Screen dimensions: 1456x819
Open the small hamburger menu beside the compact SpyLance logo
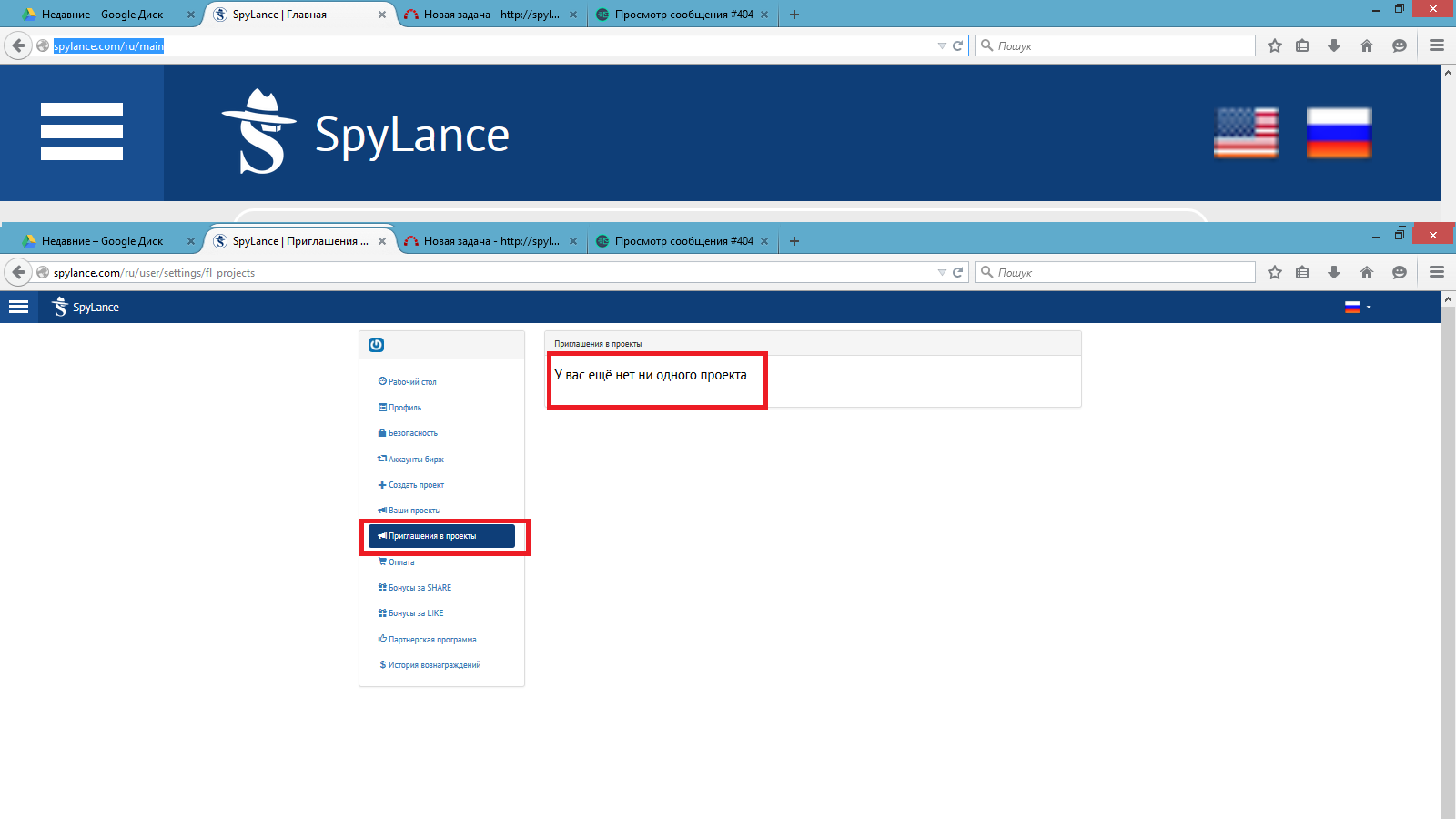[18, 308]
